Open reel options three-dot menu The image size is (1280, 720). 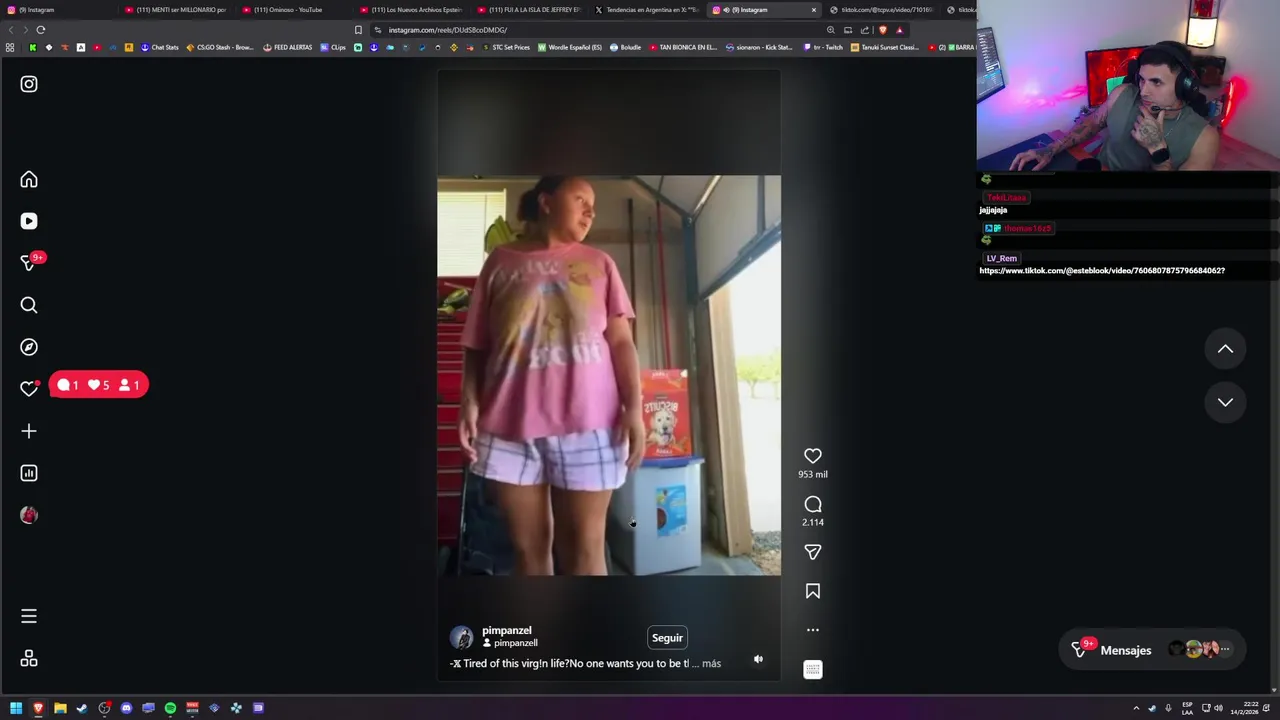(x=813, y=630)
